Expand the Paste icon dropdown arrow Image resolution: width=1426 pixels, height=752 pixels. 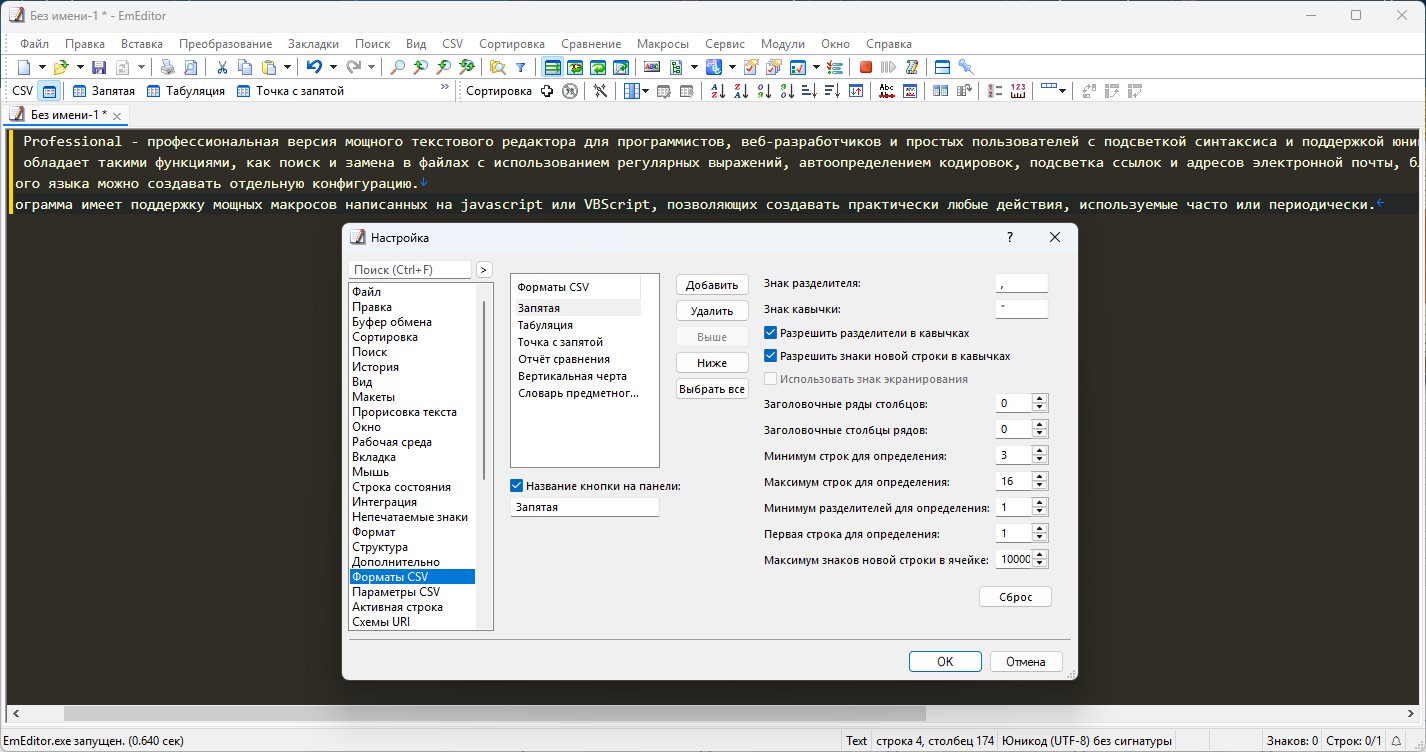(287, 67)
